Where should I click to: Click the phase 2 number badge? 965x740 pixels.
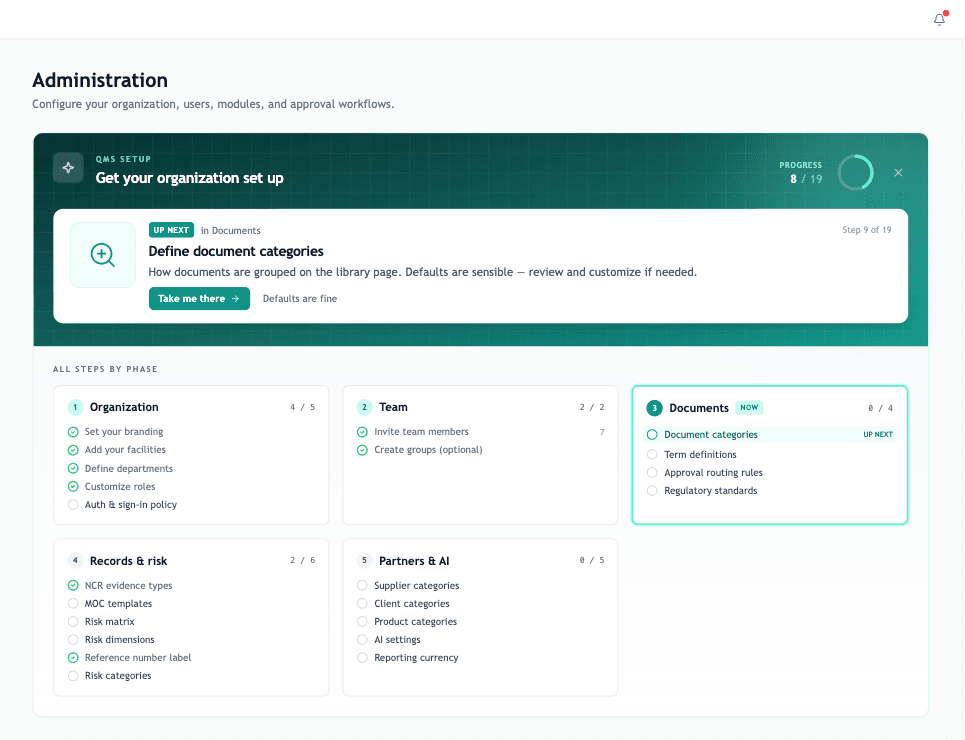[364, 407]
